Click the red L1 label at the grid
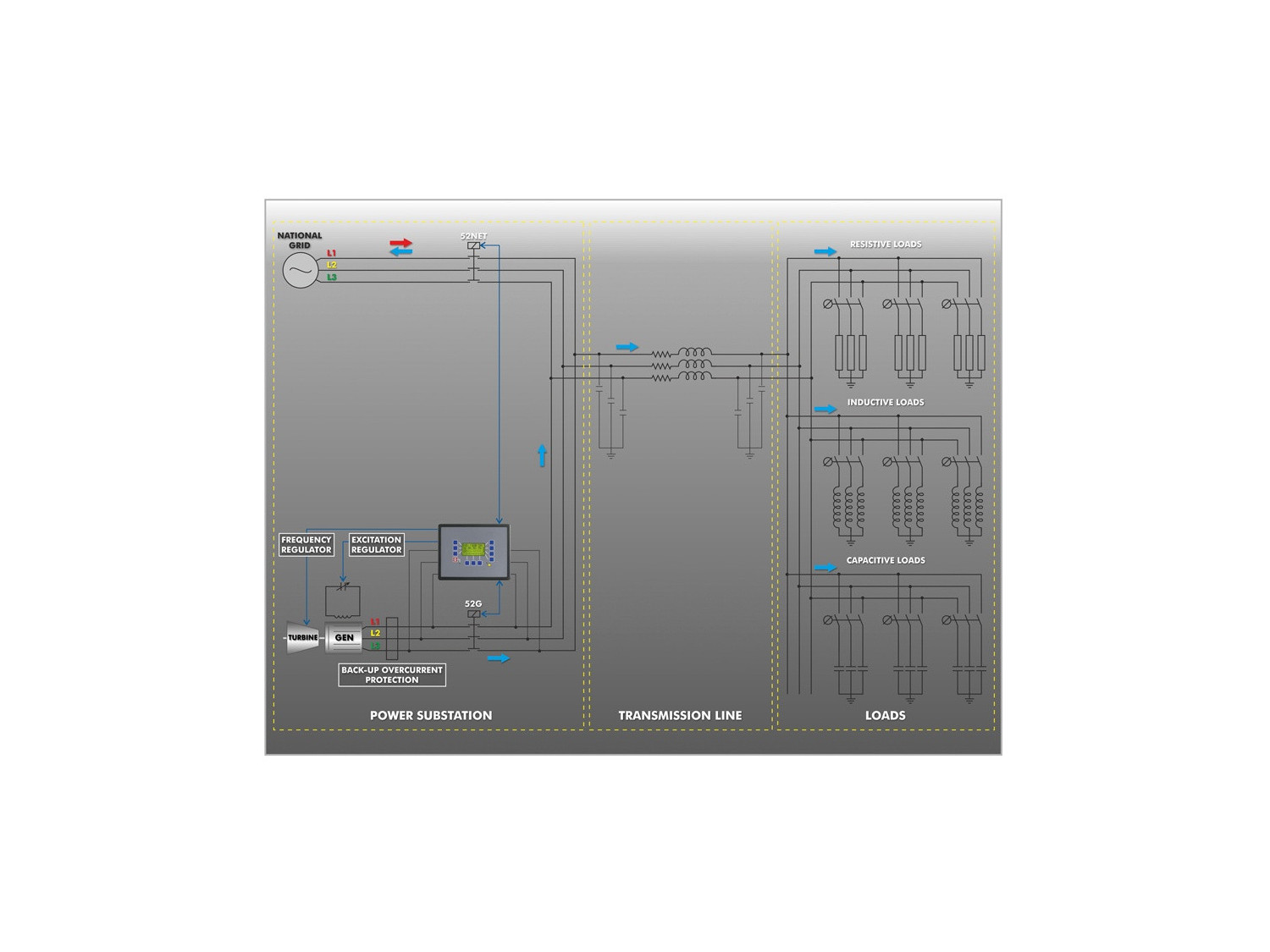Screen dimensions: 1270x952 point(332,253)
